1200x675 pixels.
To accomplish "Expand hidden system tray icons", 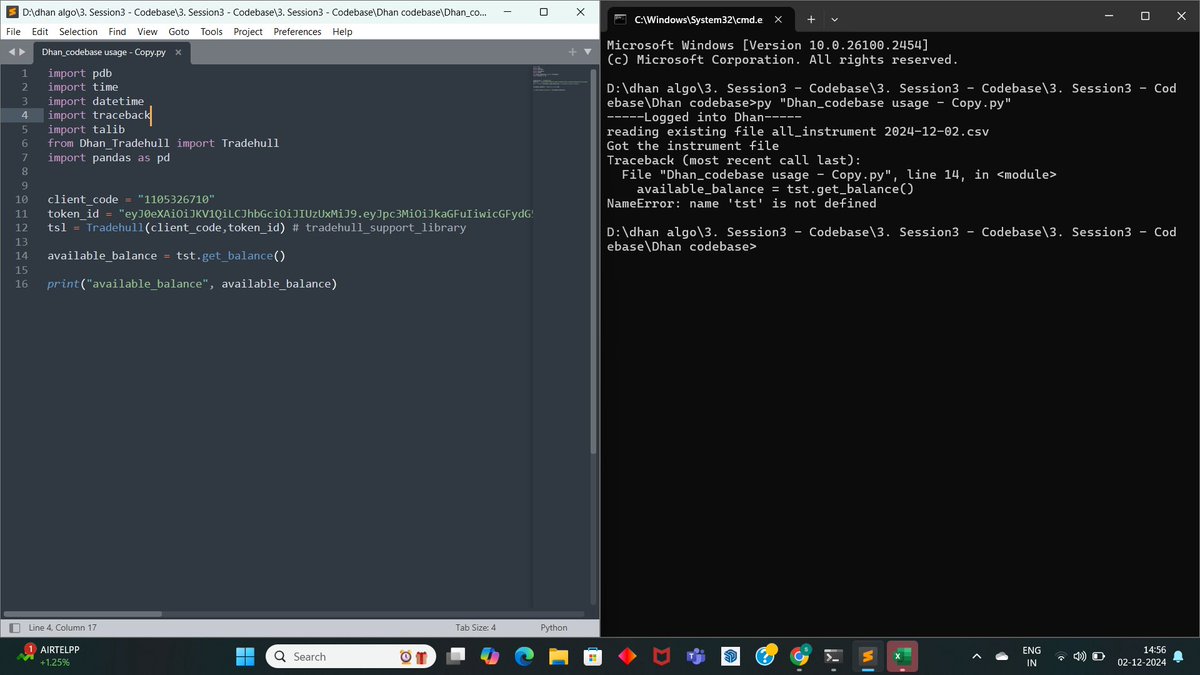I will [977, 657].
